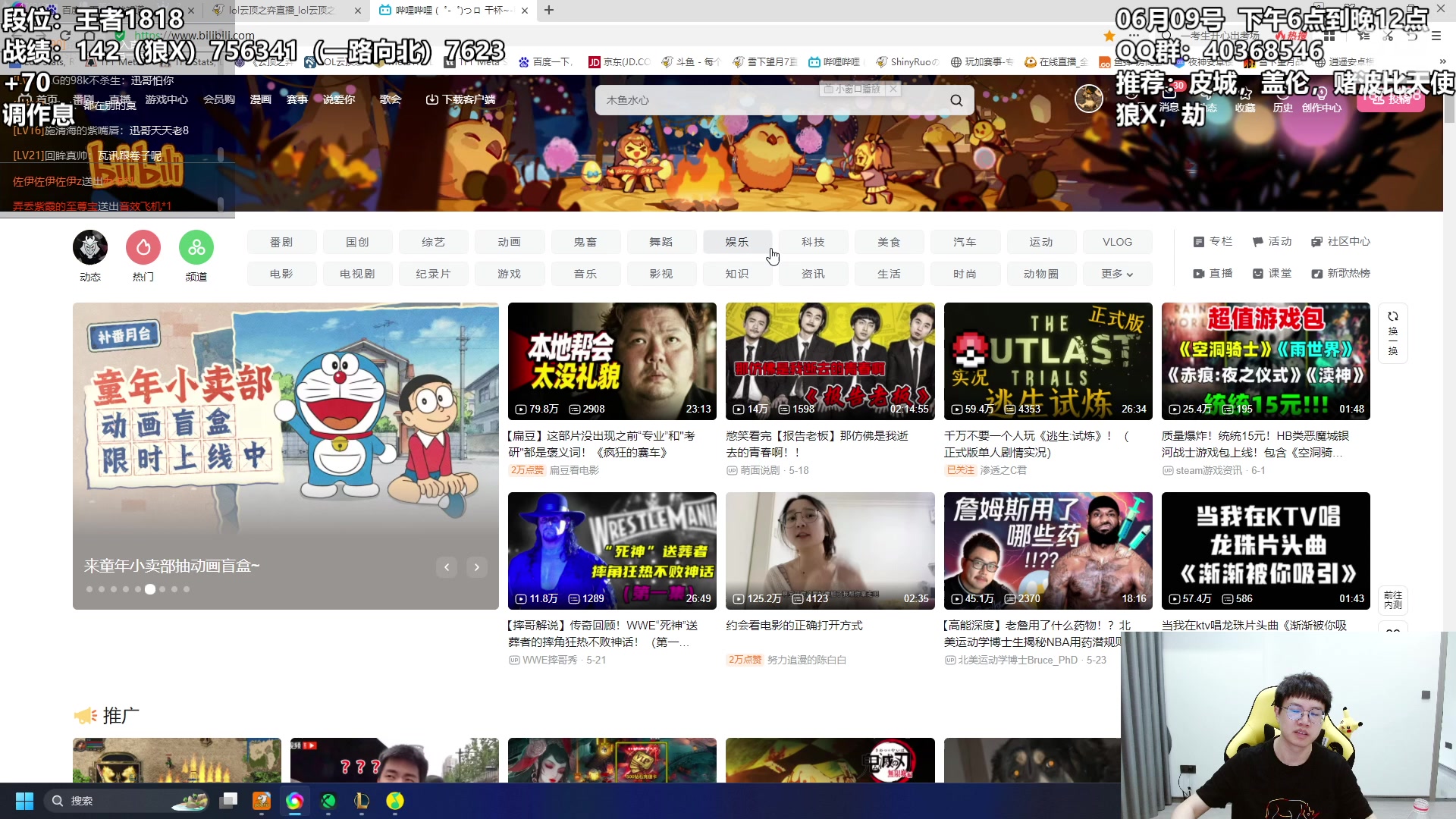Open the 詹姆斯用了哪些药 video thumbnail

coord(1048,551)
